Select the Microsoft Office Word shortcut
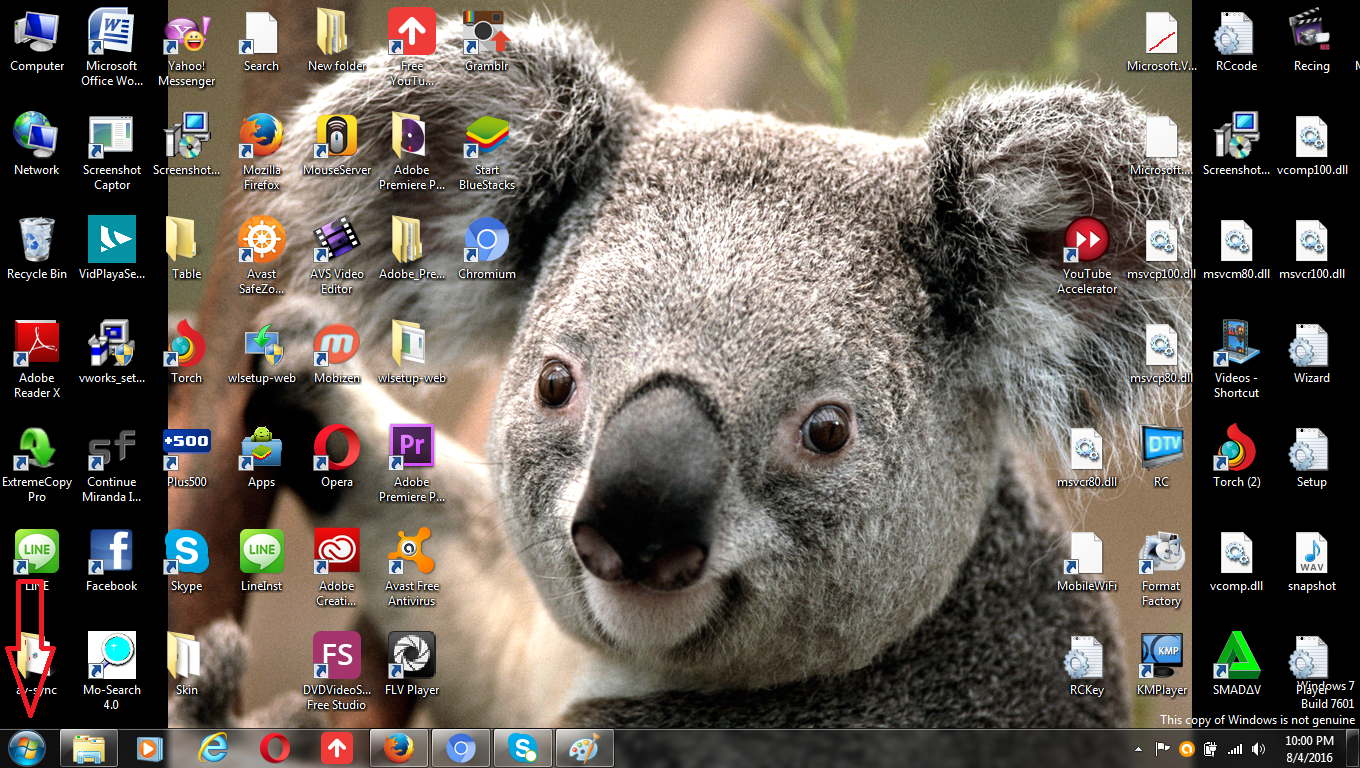 (x=112, y=48)
